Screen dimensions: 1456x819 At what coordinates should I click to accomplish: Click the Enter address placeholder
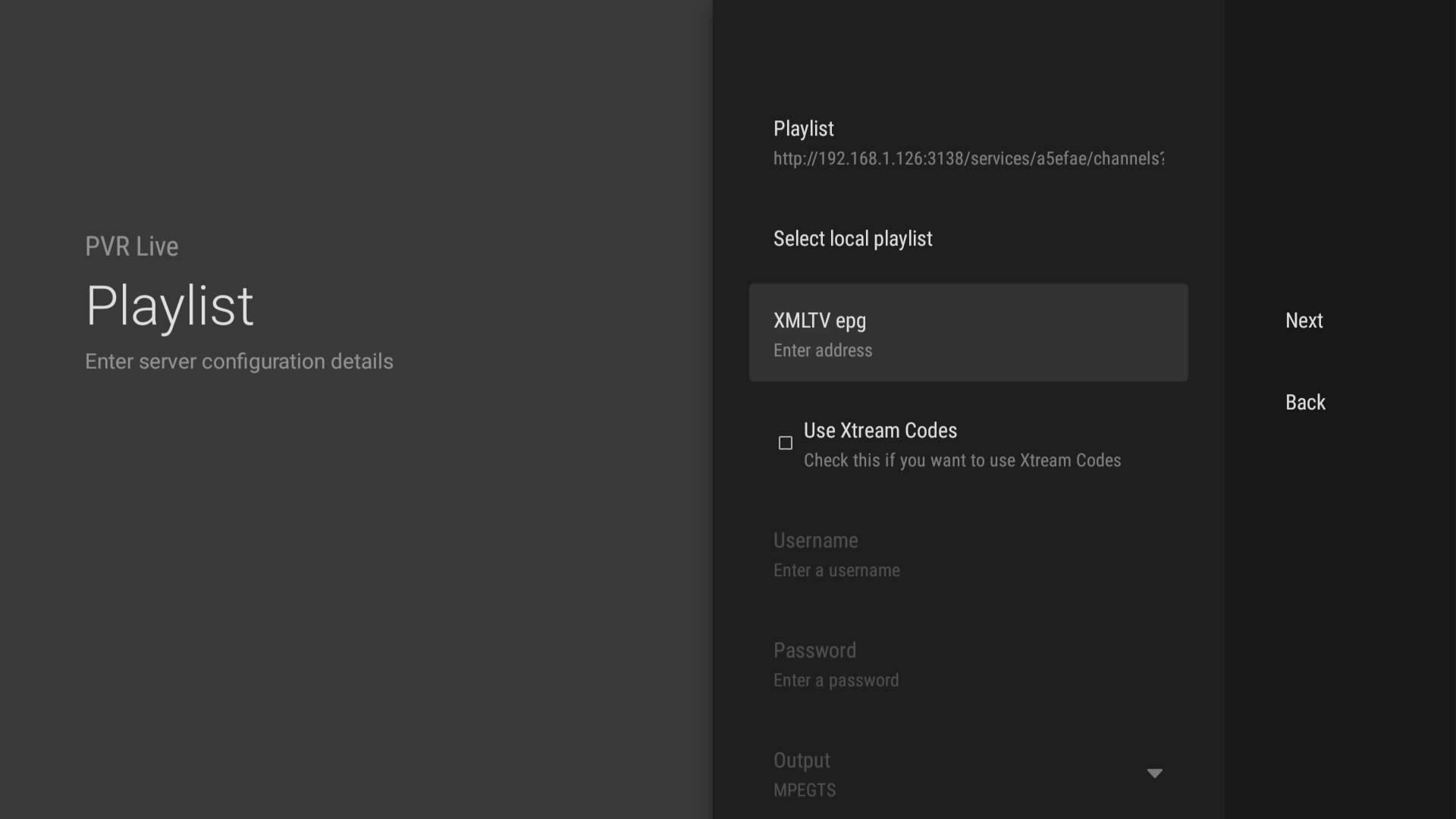click(823, 351)
